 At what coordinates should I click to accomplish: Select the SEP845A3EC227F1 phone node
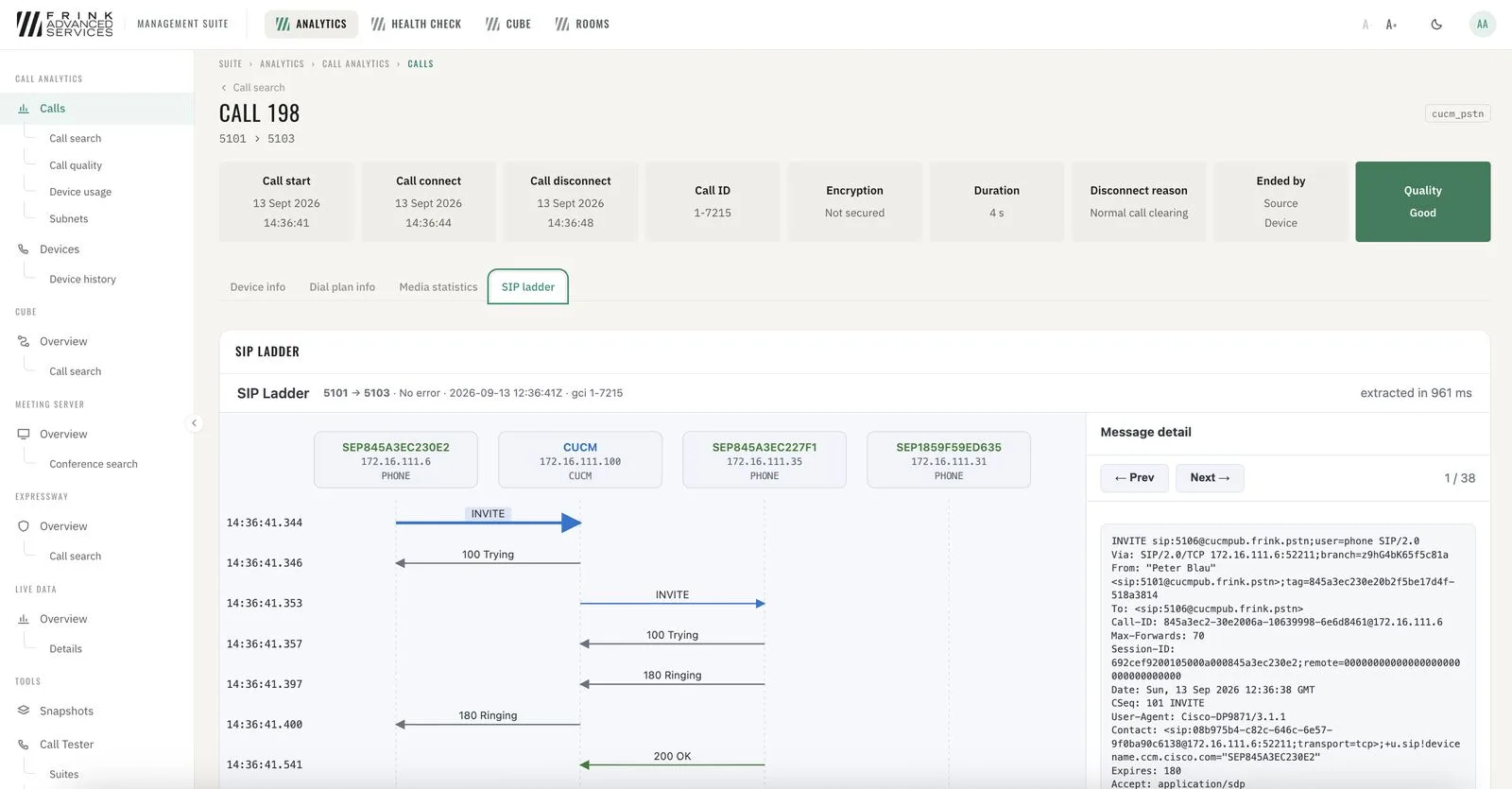[x=765, y=460]
